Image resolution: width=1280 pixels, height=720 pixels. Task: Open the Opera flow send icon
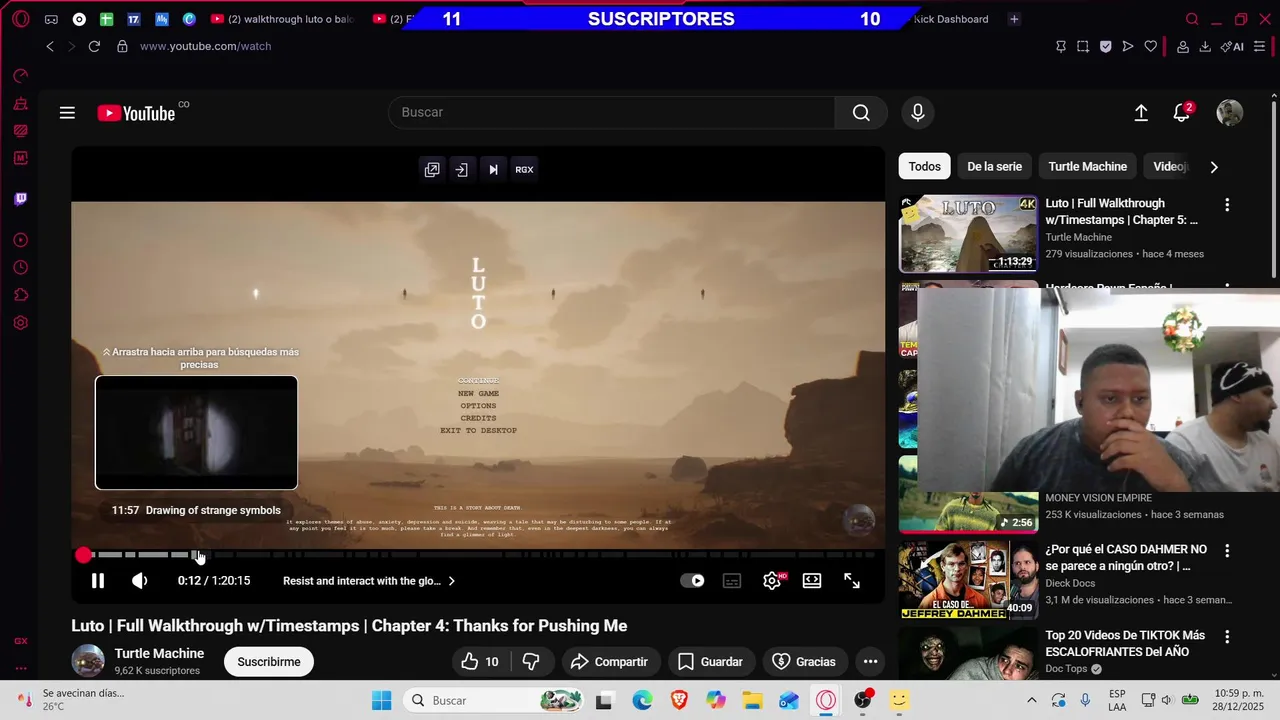(x=1128, y=46)
